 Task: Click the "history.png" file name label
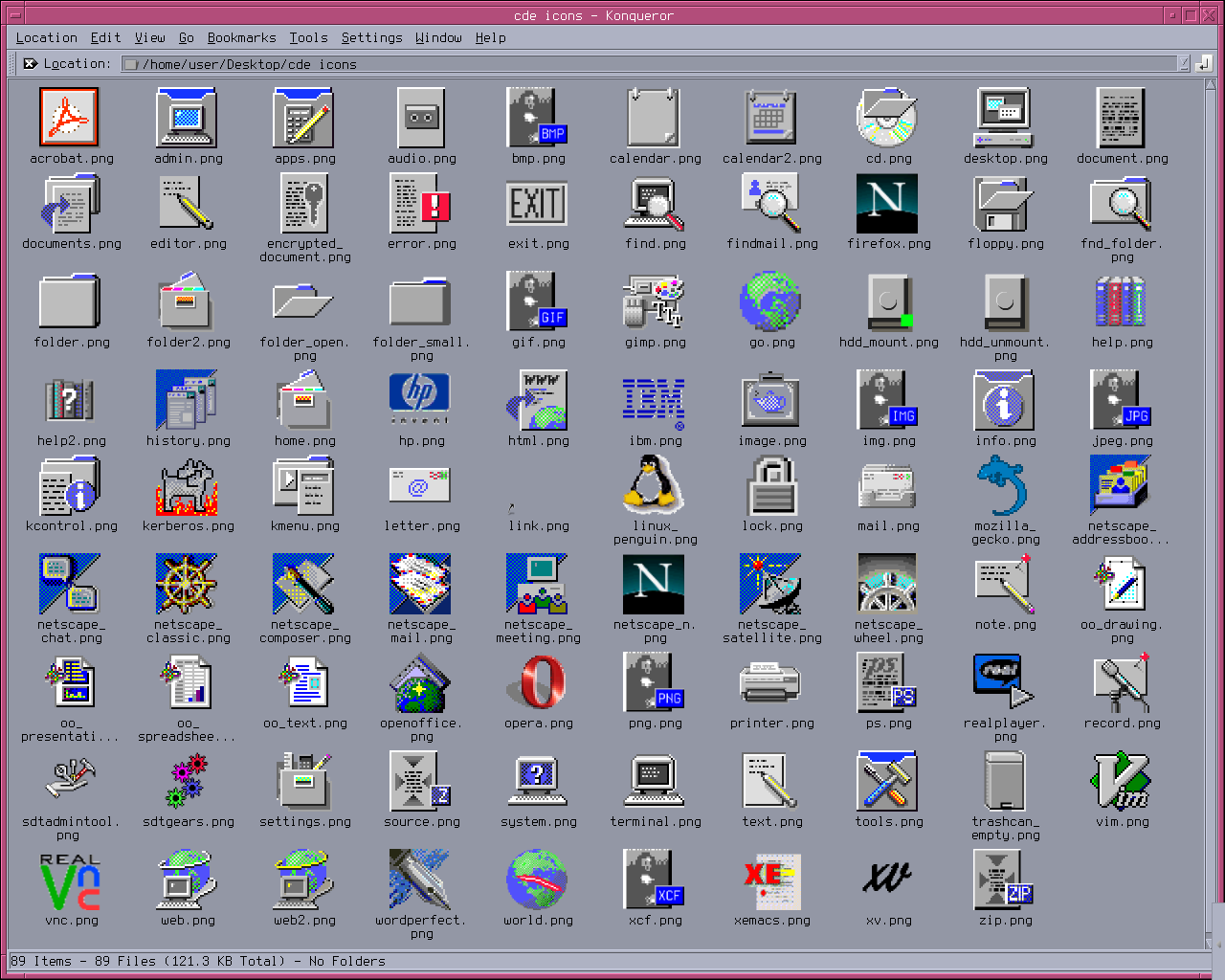click(189, 441)
